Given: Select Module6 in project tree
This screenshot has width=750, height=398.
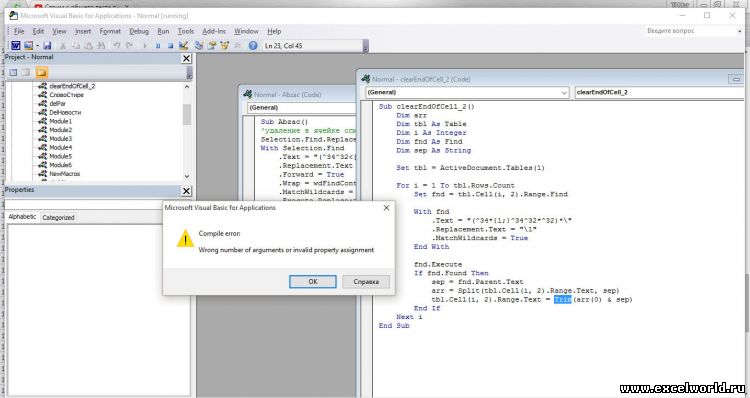Looking at the screenshot, I should pos(60,165).
